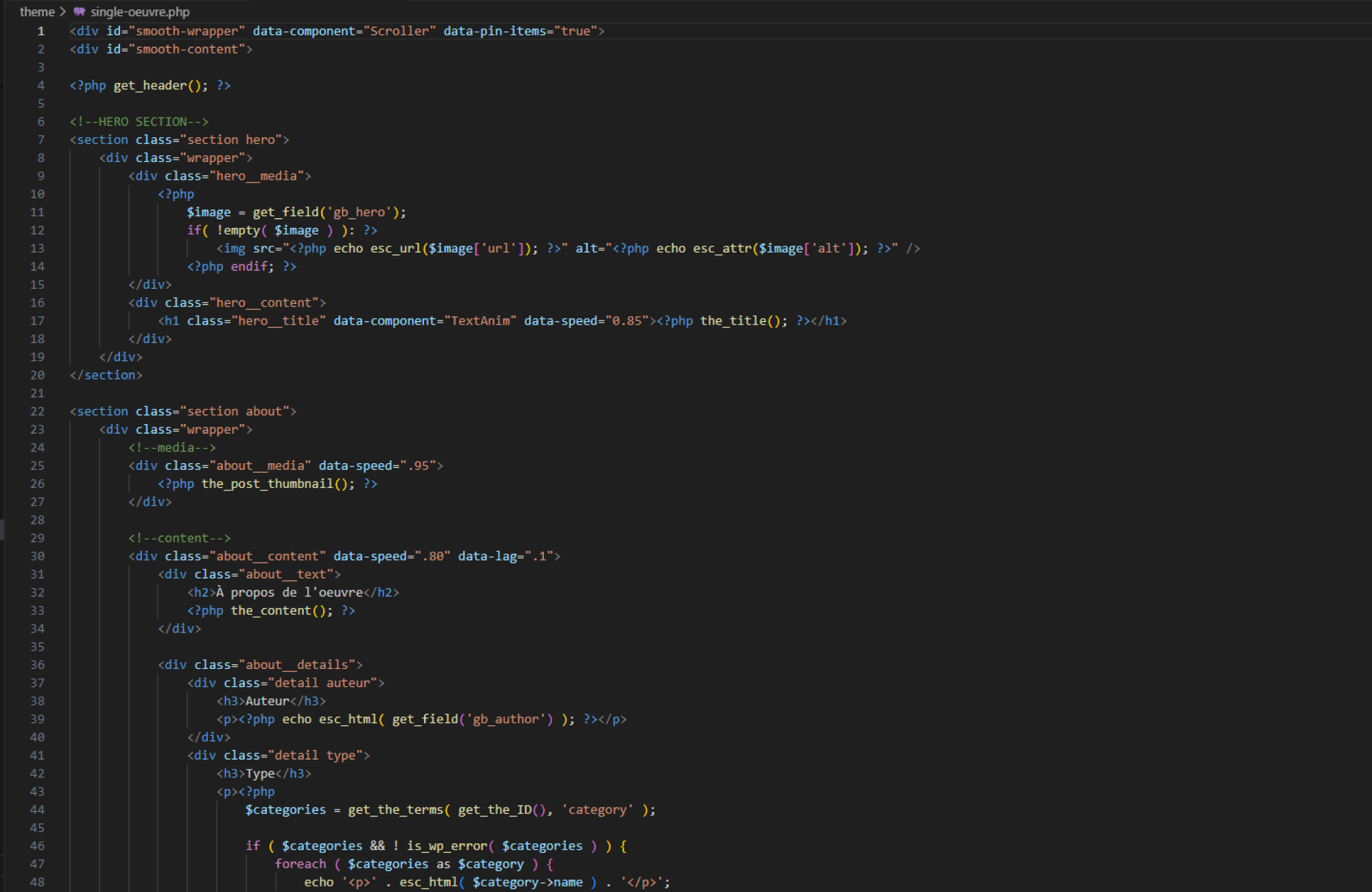Open the theme breadcrumb folder
Viewport: 1372px width, 892px height.
[36, 12]
